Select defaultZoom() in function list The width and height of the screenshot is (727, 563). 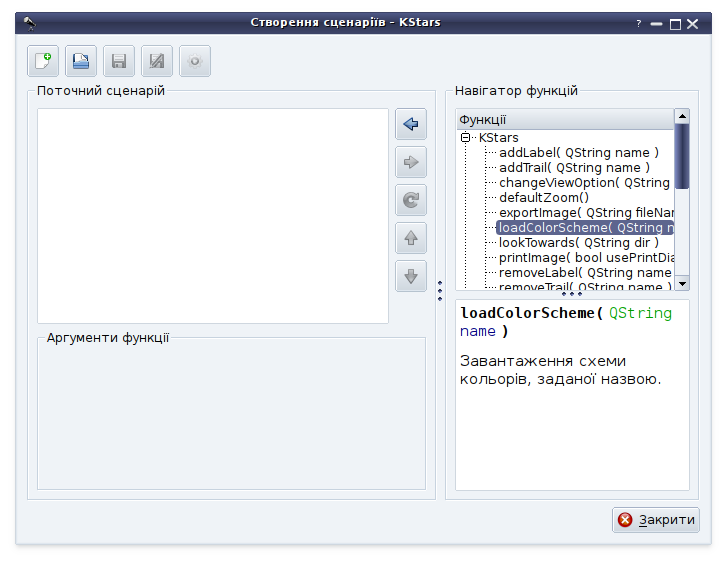tap(543, 198)
